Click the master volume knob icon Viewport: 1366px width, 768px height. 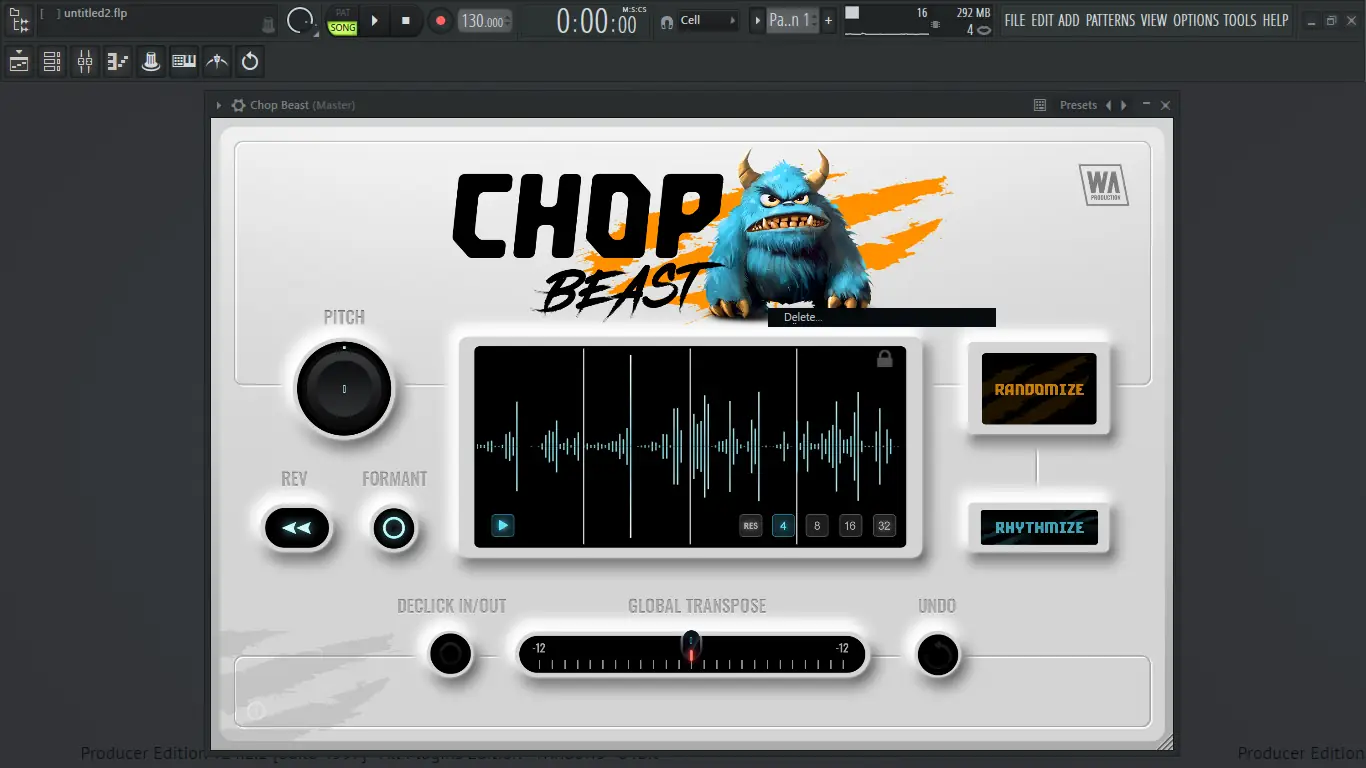coord(299,20)
